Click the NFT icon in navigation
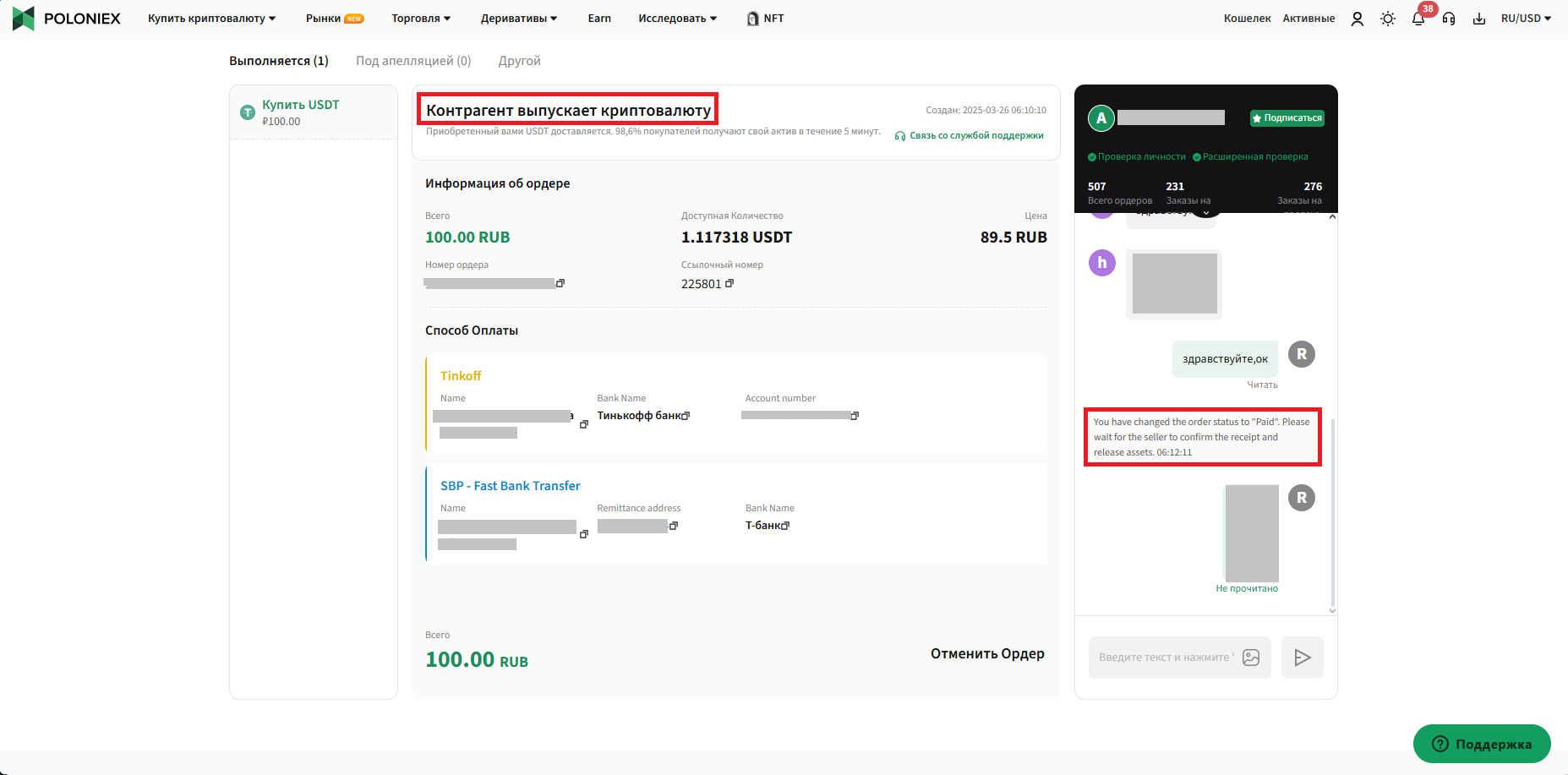Screen dimensions: 1568x775 click(752, 19)
